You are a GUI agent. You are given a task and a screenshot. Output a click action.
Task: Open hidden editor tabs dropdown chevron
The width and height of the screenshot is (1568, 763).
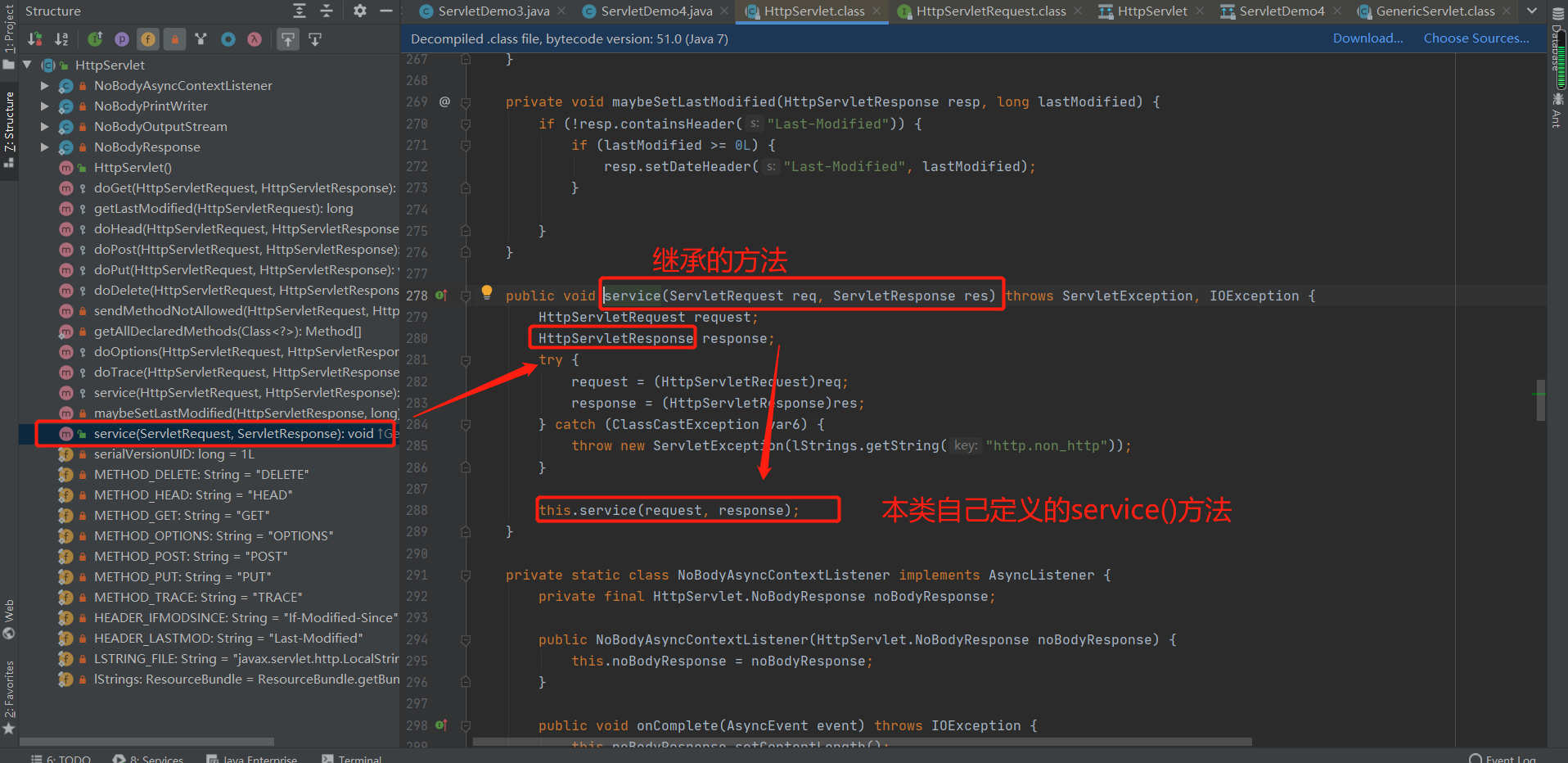1532,11
